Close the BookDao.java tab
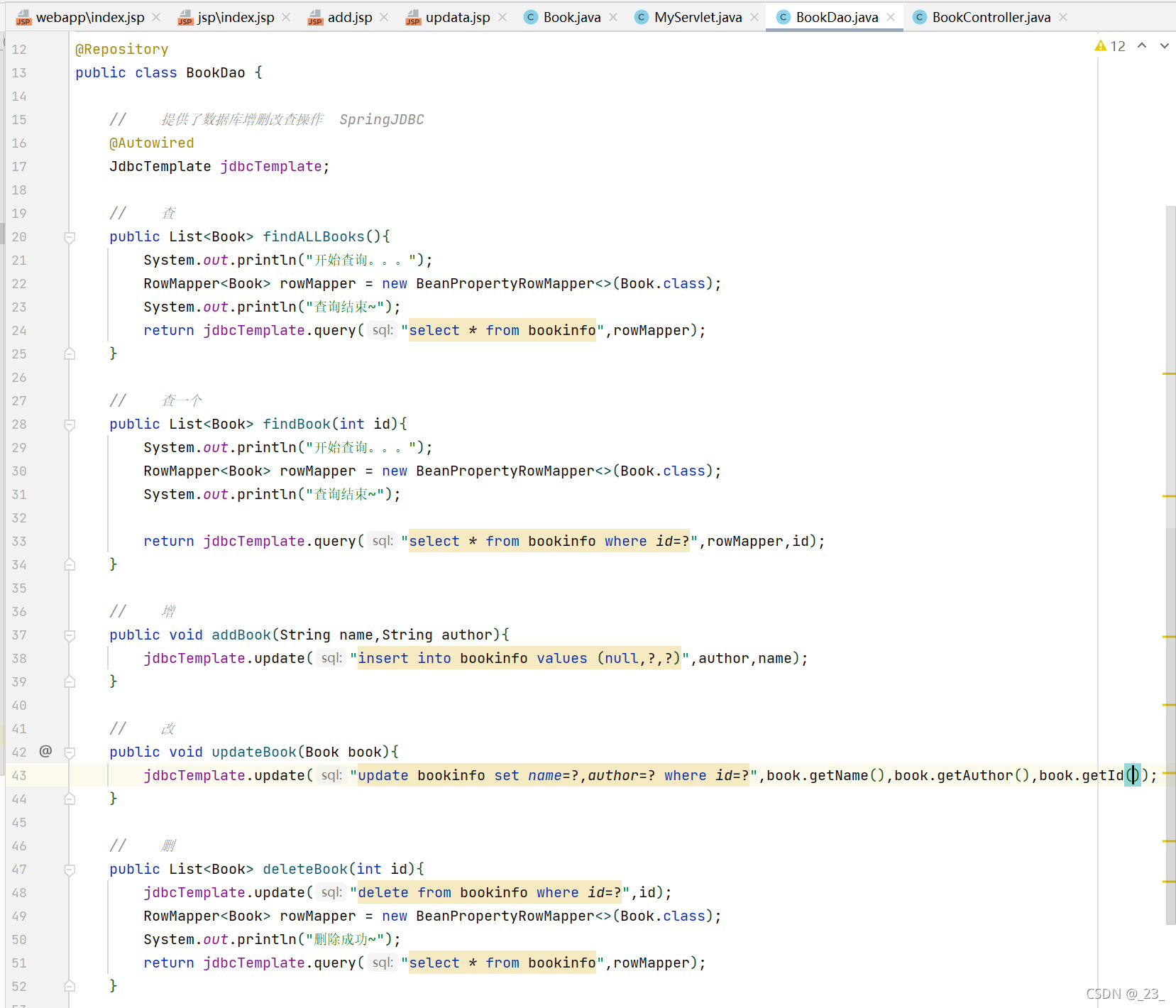 pos(891,17)
